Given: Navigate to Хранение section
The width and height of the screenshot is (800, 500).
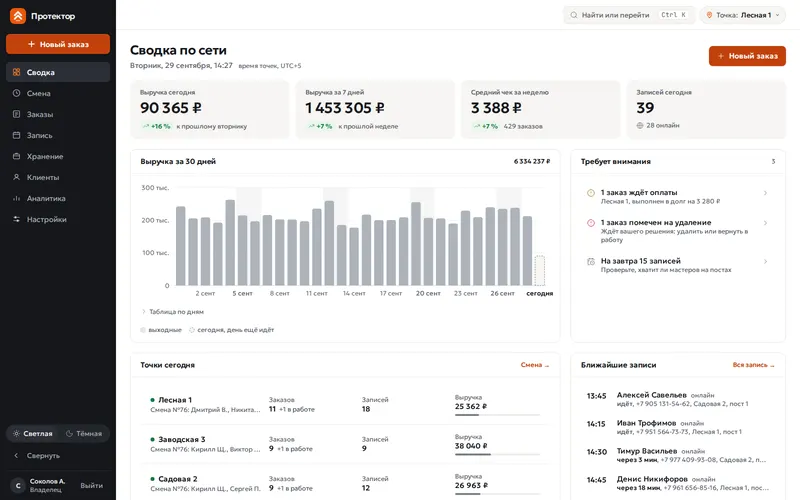Looking at the screenshot, I should (58, 156).
